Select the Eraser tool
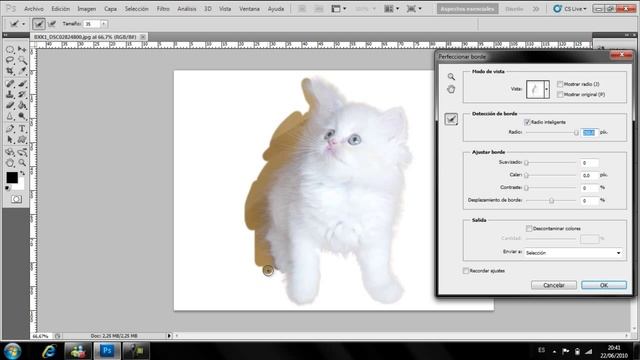 pyautogui.click(x=10, y=106)
